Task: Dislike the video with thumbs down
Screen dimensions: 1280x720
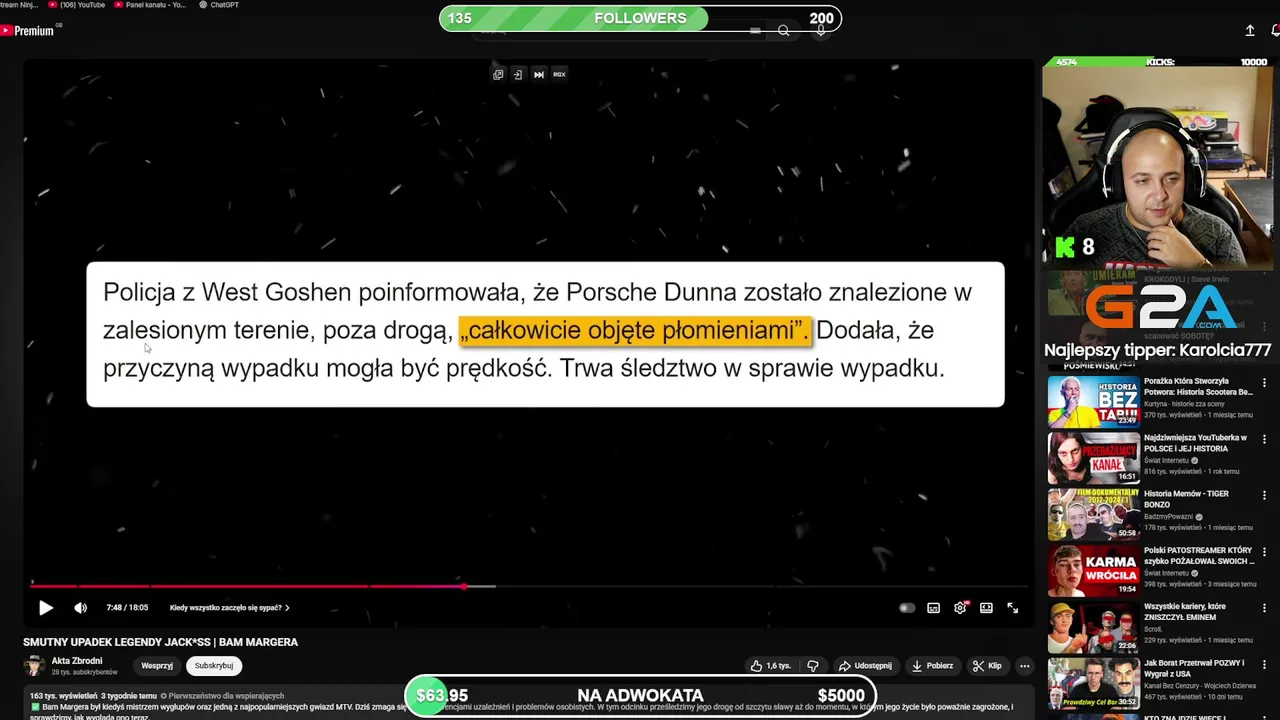Action: coord(813,666)
